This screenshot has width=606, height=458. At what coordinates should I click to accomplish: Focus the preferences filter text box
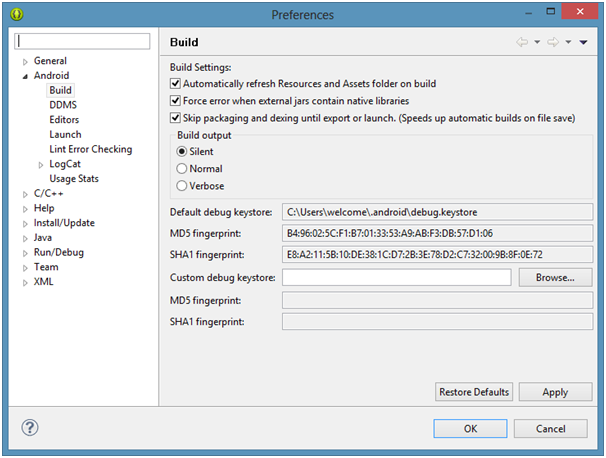click(82, 41)
